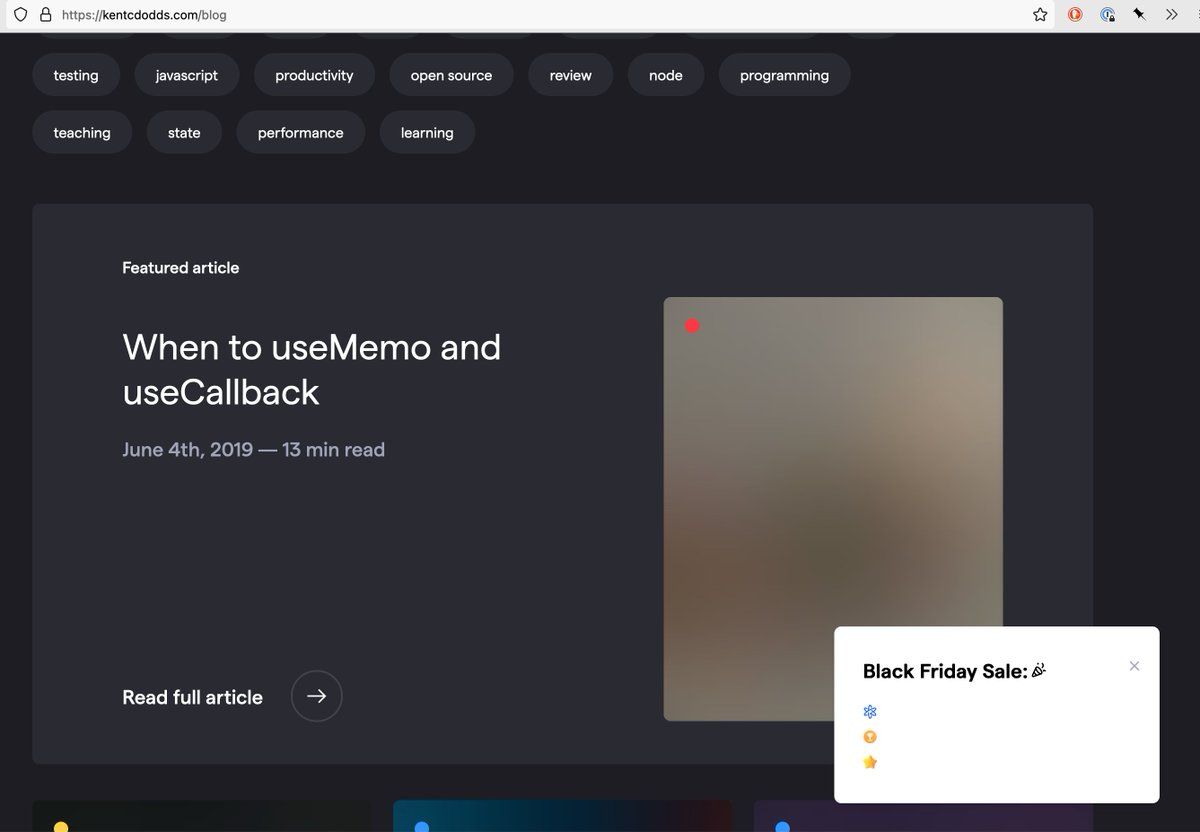Filter by the state tag
This screenshot has width=1200, height=832.
(x=184, y=132)
